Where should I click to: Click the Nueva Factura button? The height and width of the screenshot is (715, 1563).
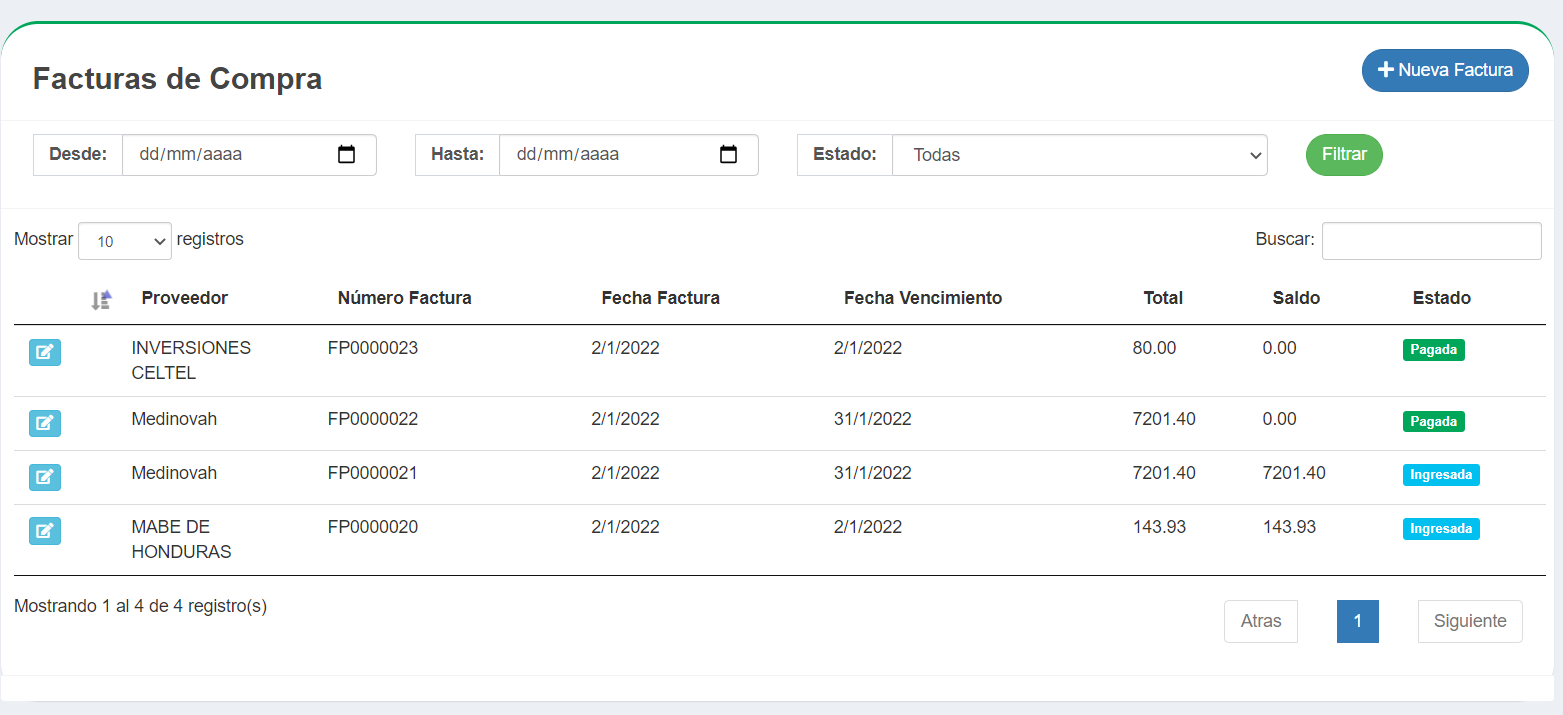click(1444, 70)
